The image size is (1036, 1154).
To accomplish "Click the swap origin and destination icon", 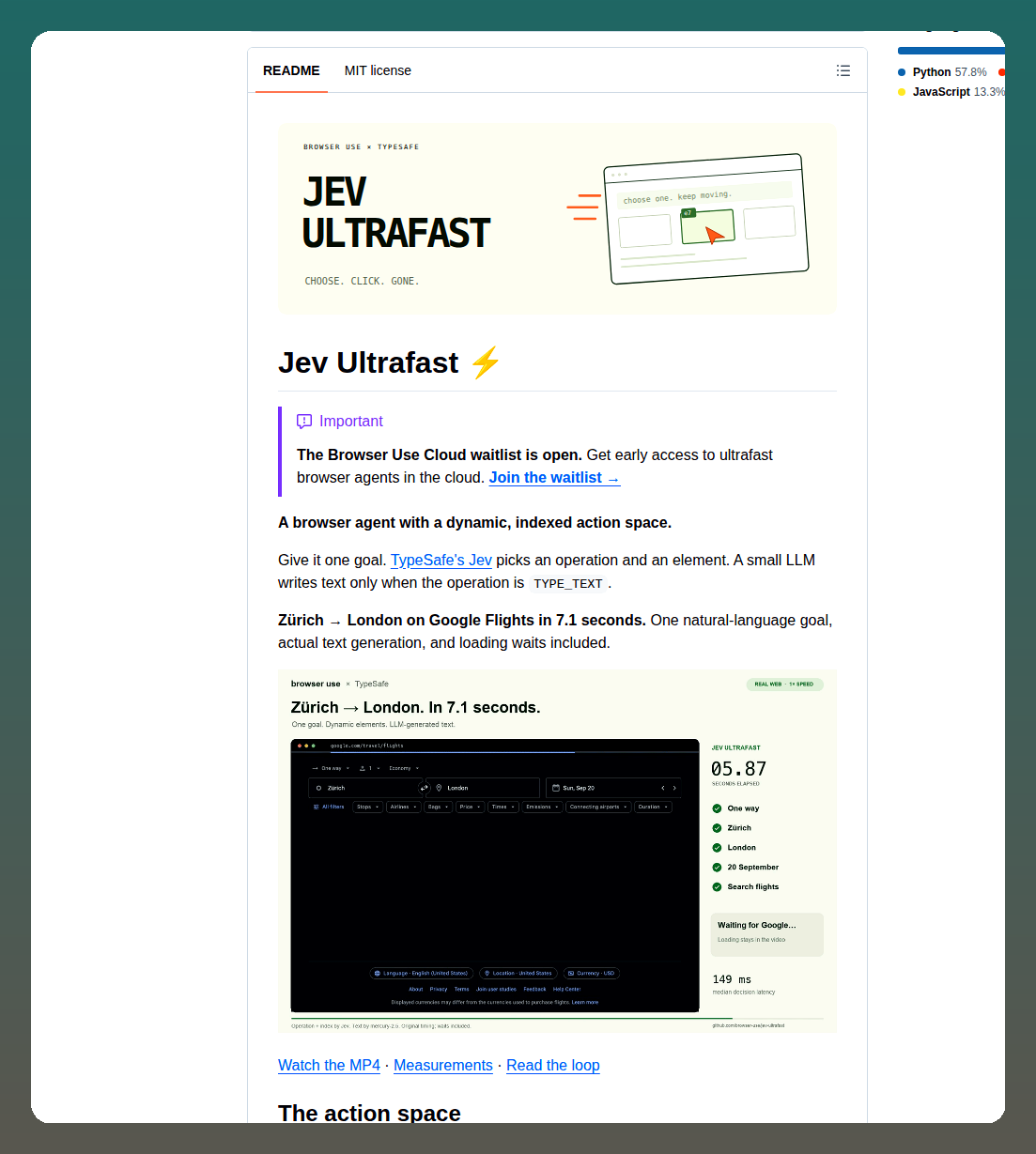I will (425, 788).
